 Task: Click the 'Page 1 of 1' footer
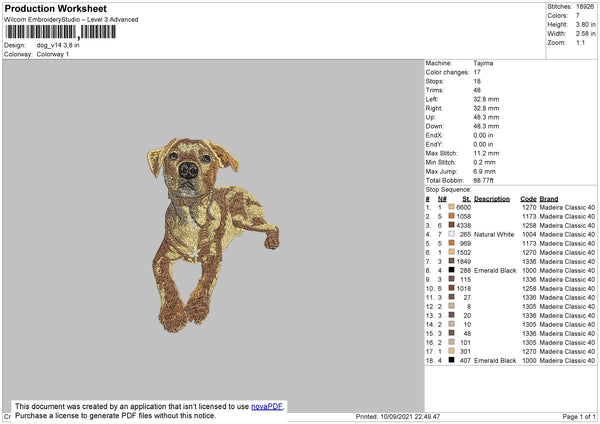[x=579, y=416]
